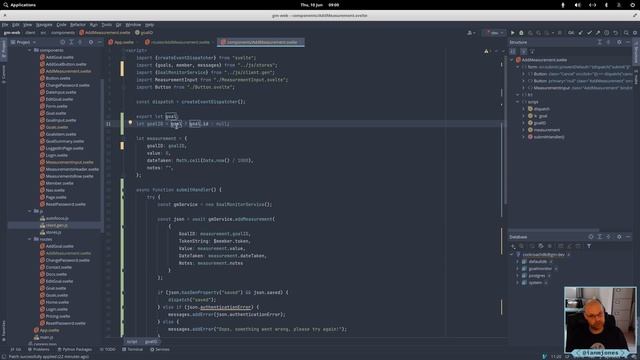
Task: Click the Project panel expand all icon
Action: click(x=71, y=42)
